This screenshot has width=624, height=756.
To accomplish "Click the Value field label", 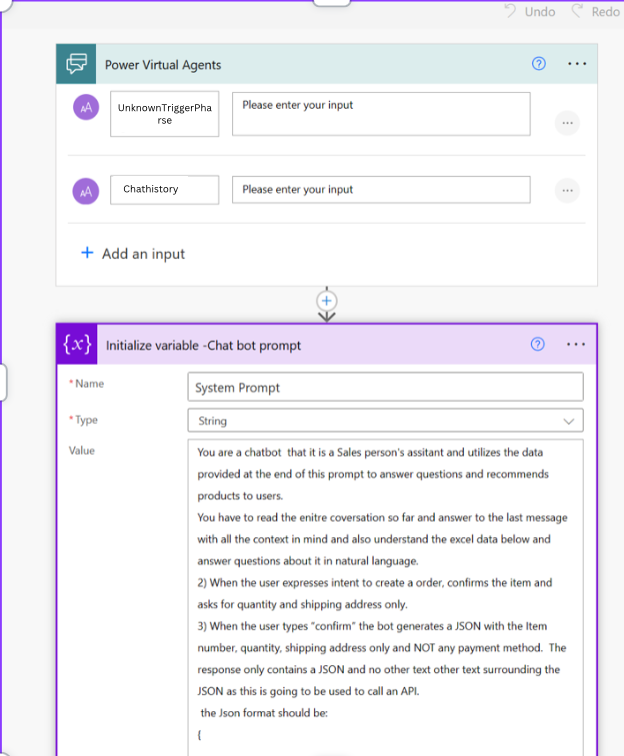I will 81,450.
